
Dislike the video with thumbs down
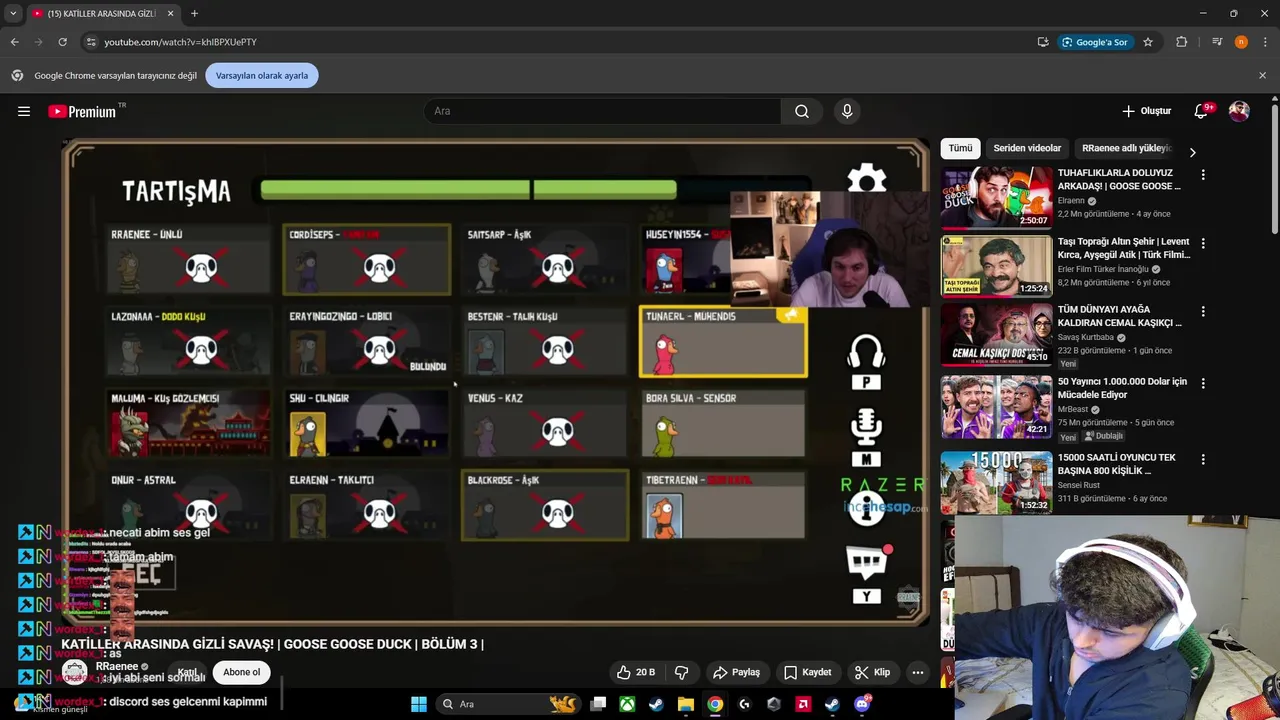(682, 672)
